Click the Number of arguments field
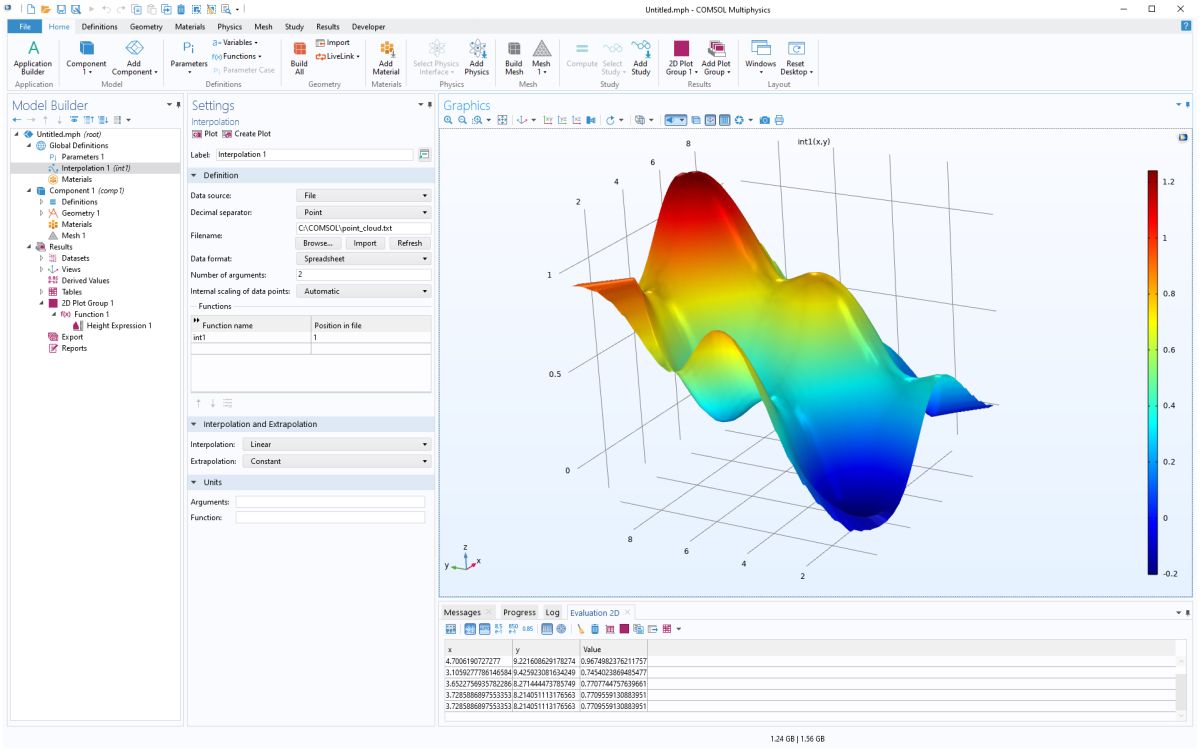Screen dimensions: 1200x749 [x=364, y=274]
